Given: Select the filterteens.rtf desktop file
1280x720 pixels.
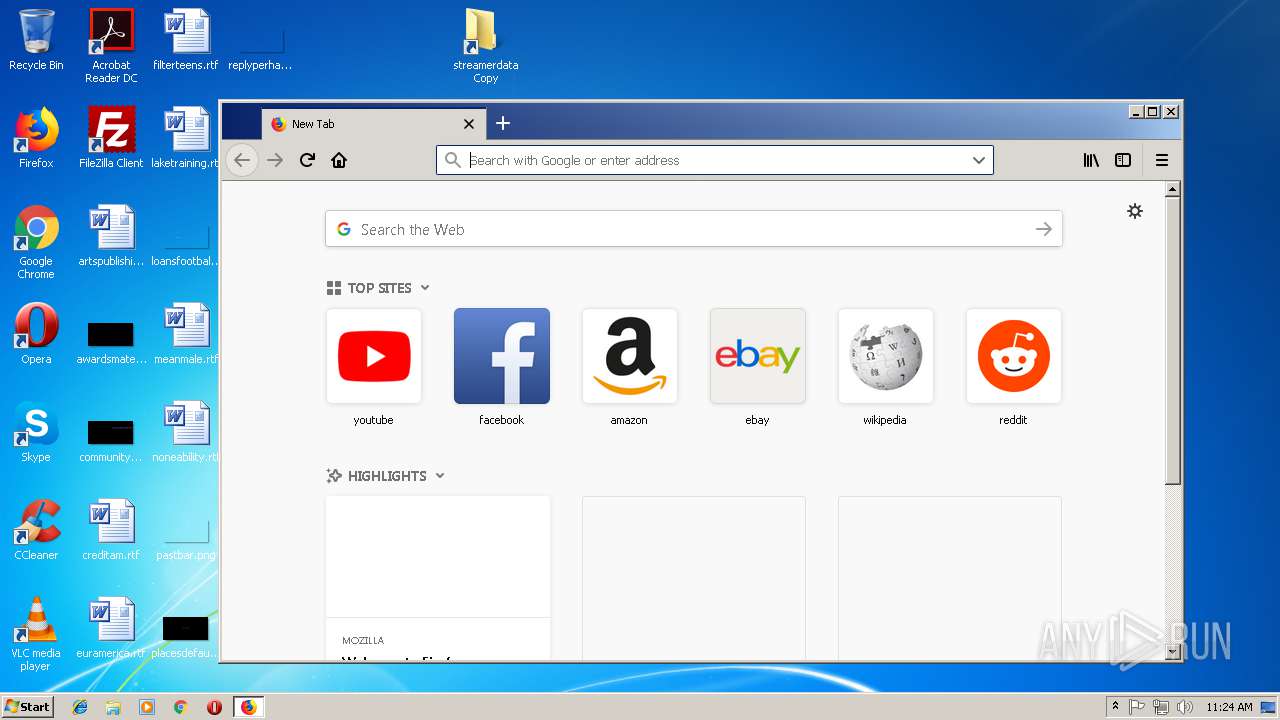Looking at the screenshot, I should pyautogui.click(x=186, y=40).
